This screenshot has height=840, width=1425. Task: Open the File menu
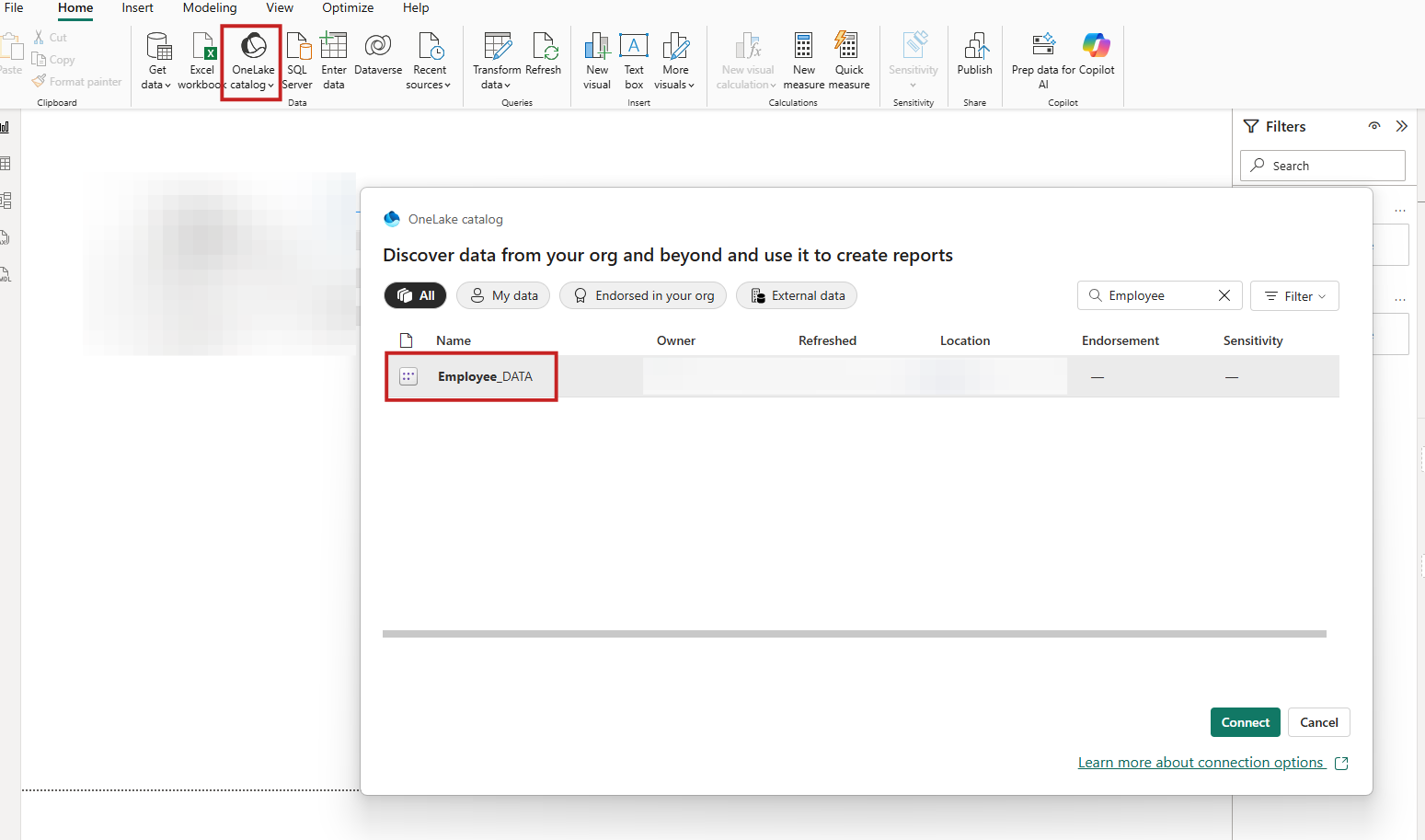[x=14, y=7]
